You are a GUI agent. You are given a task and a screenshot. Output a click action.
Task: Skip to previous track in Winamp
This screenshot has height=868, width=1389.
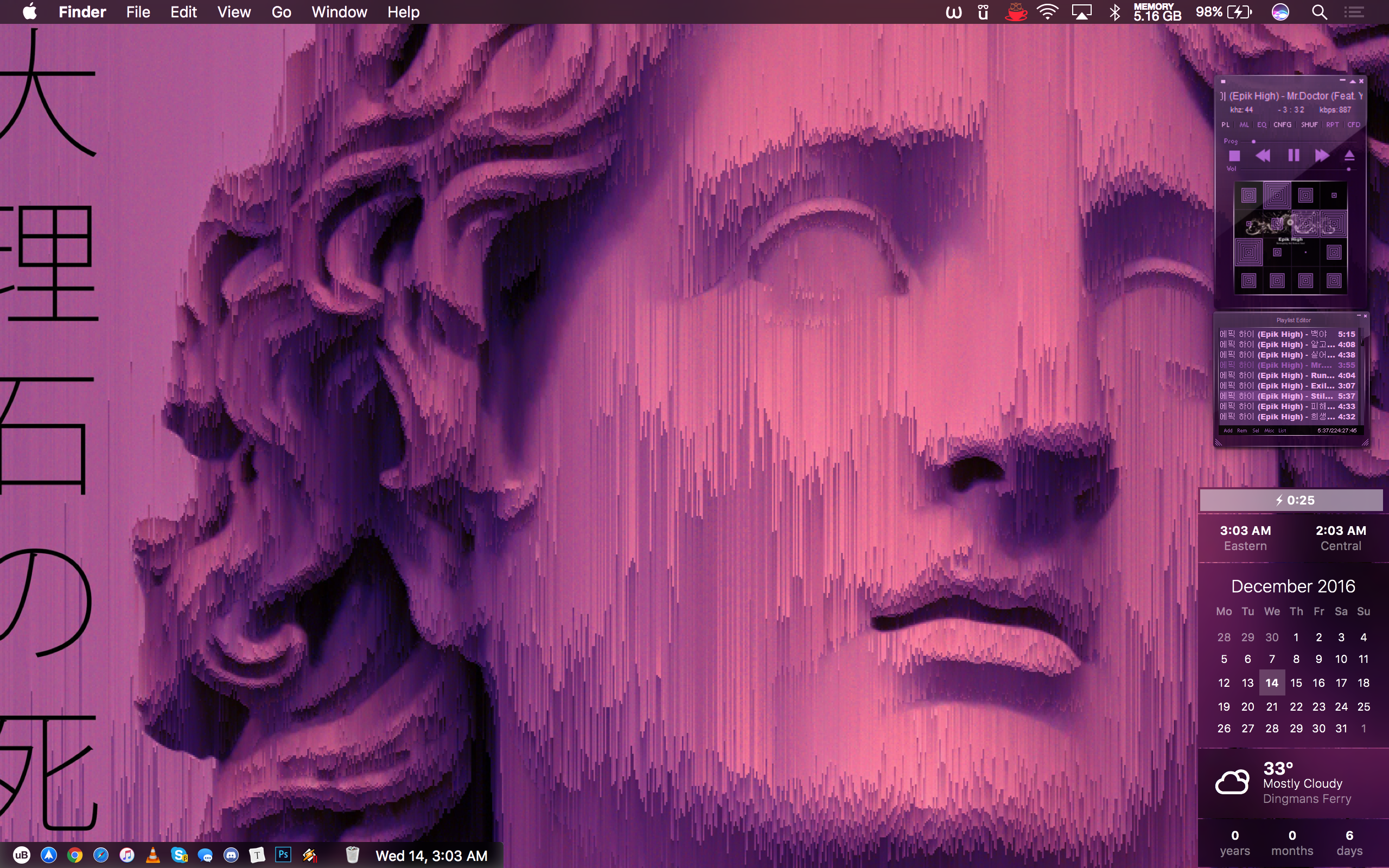pyautogui.click(x=1263, y=156)
